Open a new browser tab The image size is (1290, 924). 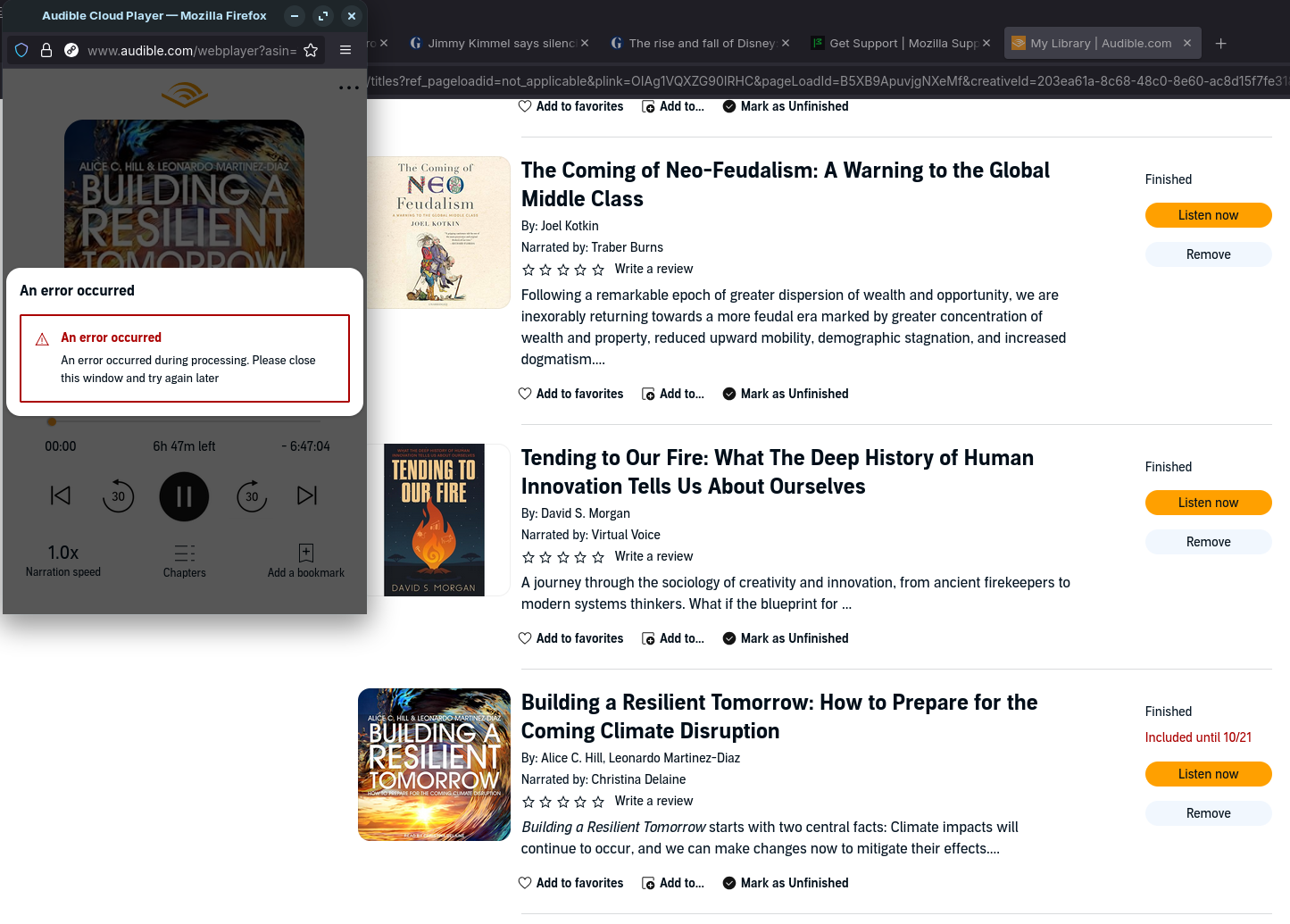[x=1221, y=43]
